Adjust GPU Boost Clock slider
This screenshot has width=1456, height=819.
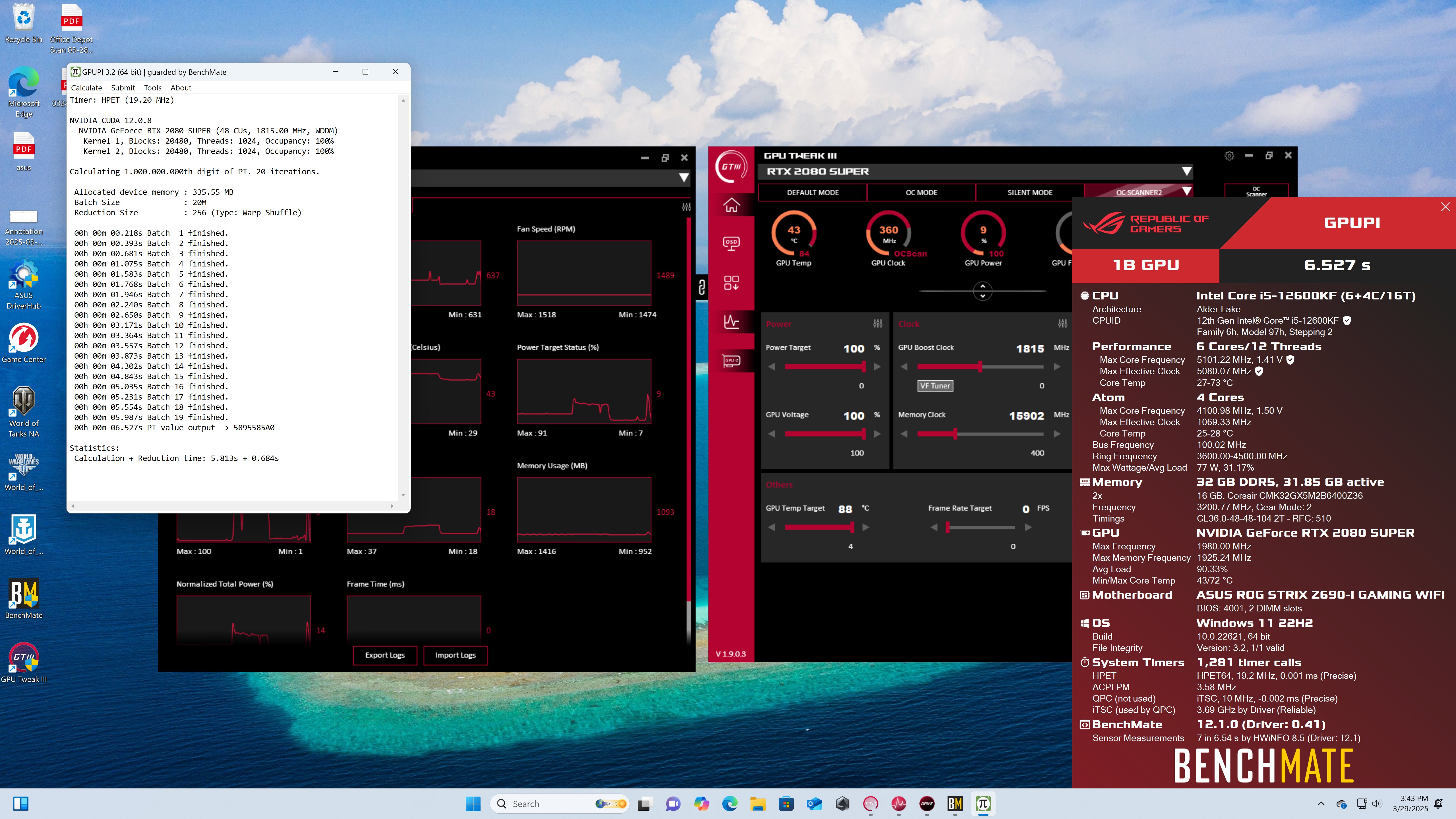tap(980, 366)
